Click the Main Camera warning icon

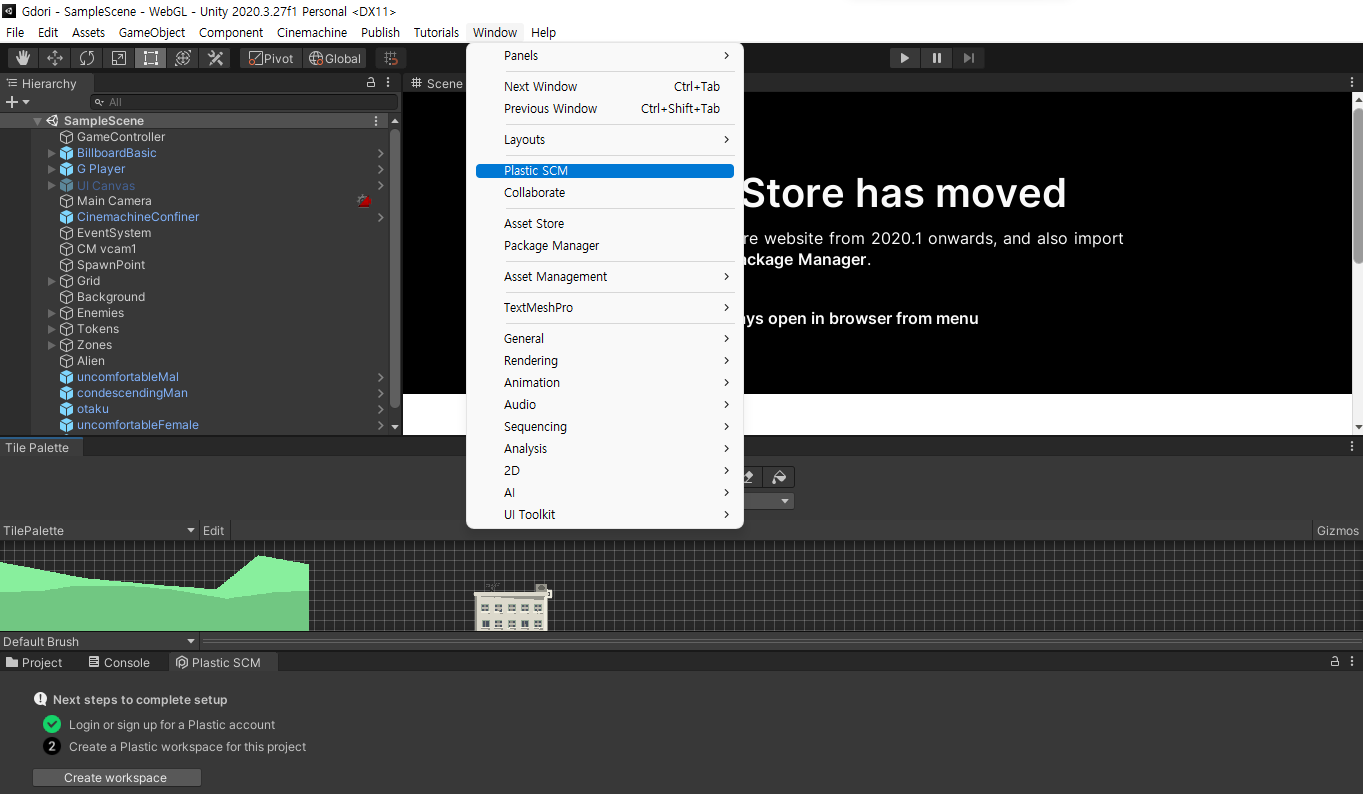pyautogui.click(x=364, y=201)
